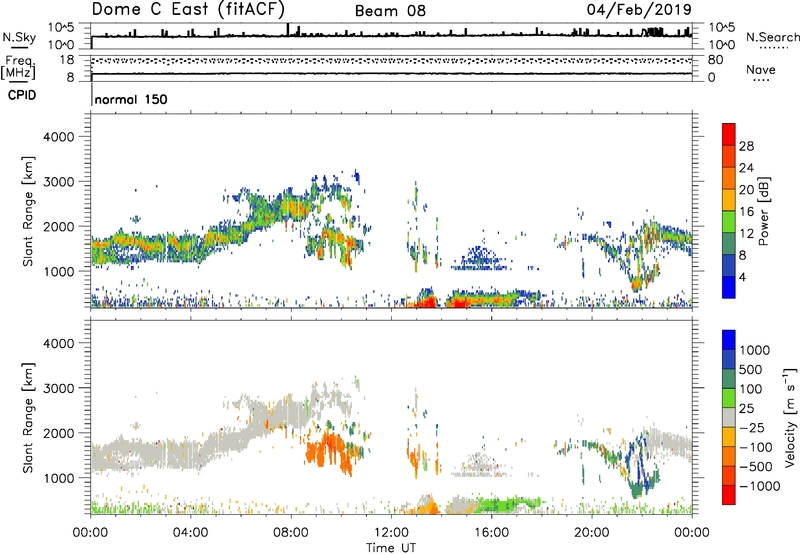Click the "Nave" legend label

point(761,69)
